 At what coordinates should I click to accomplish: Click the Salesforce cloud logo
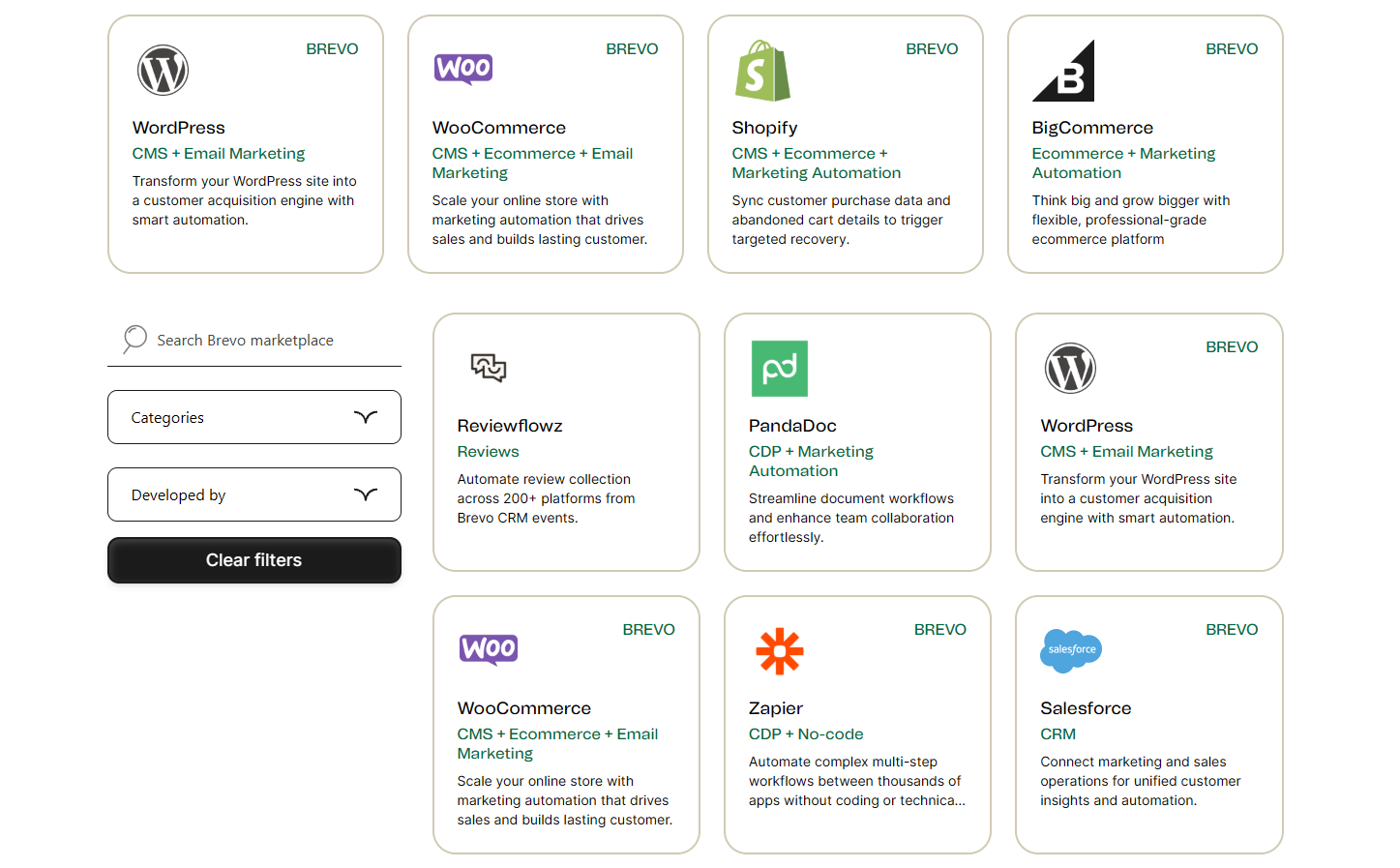[x=1071, y=650]
